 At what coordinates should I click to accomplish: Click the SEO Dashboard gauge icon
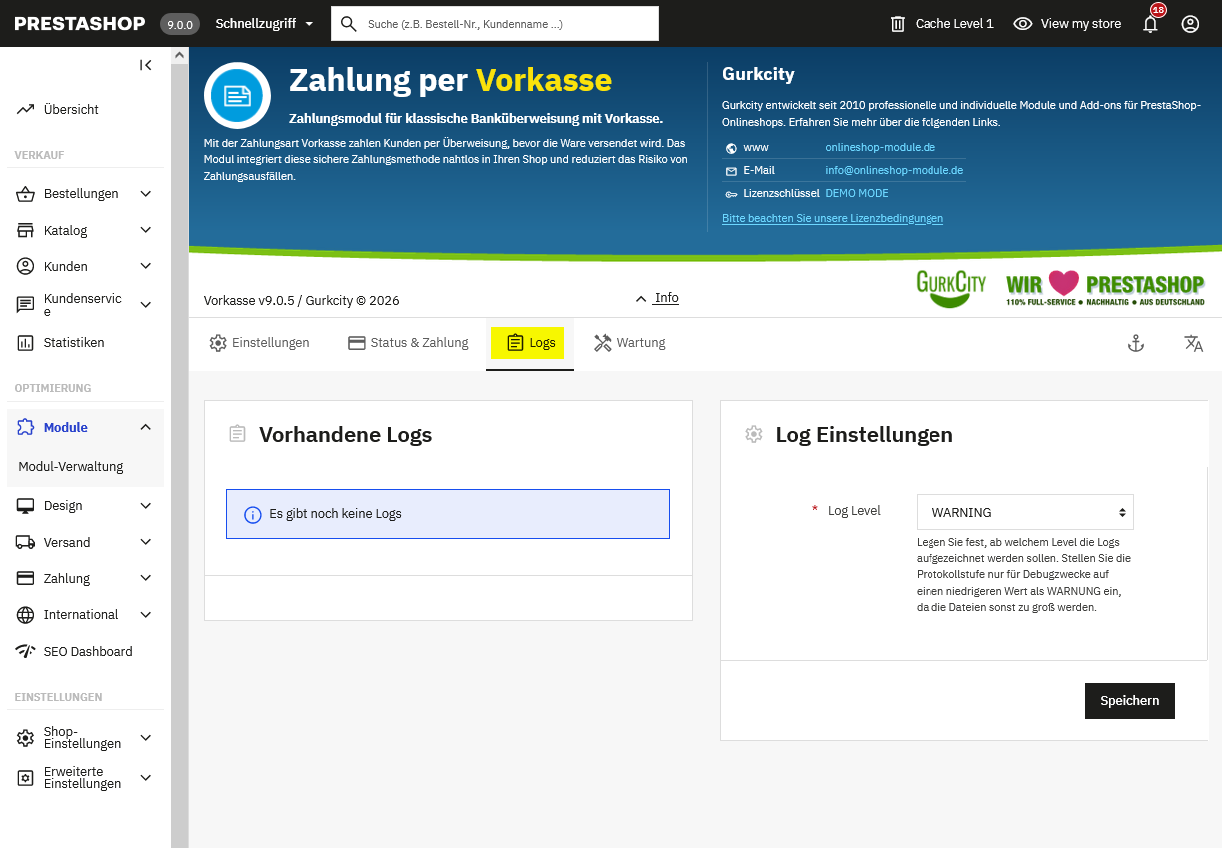click(x=26, y=651)
